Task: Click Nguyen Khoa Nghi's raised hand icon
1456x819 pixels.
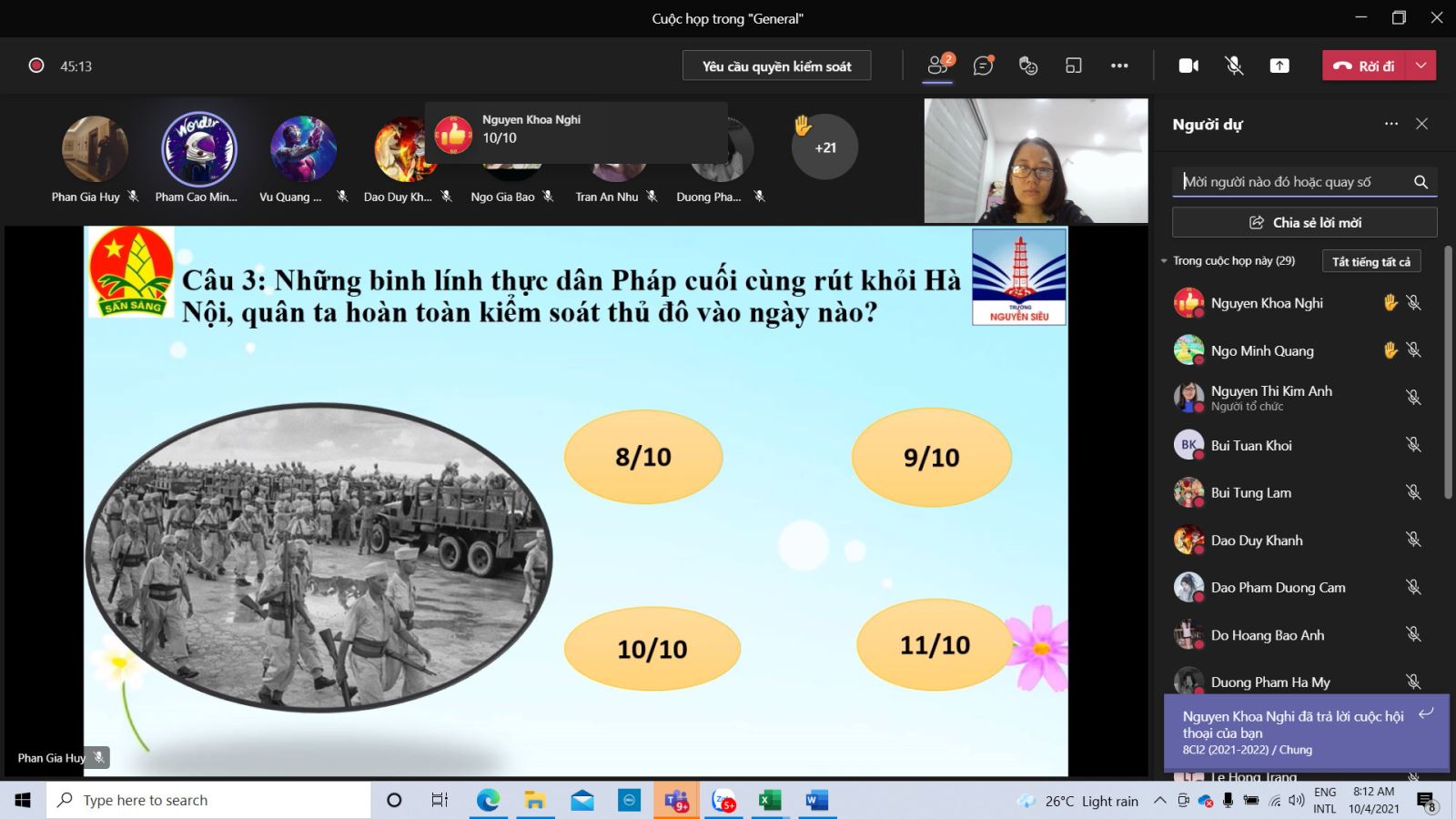Action: coord(1390,302)
